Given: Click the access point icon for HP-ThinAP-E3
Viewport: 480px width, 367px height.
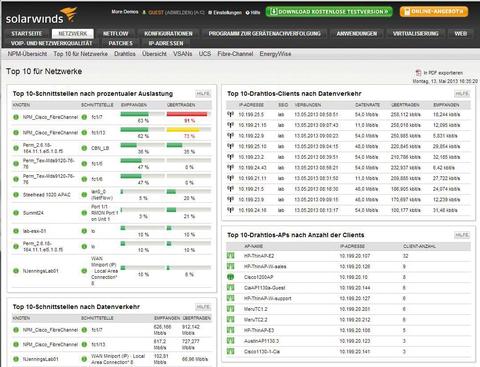Looking at the screenshot, I should pyautogui.click(x=230, y=330).
